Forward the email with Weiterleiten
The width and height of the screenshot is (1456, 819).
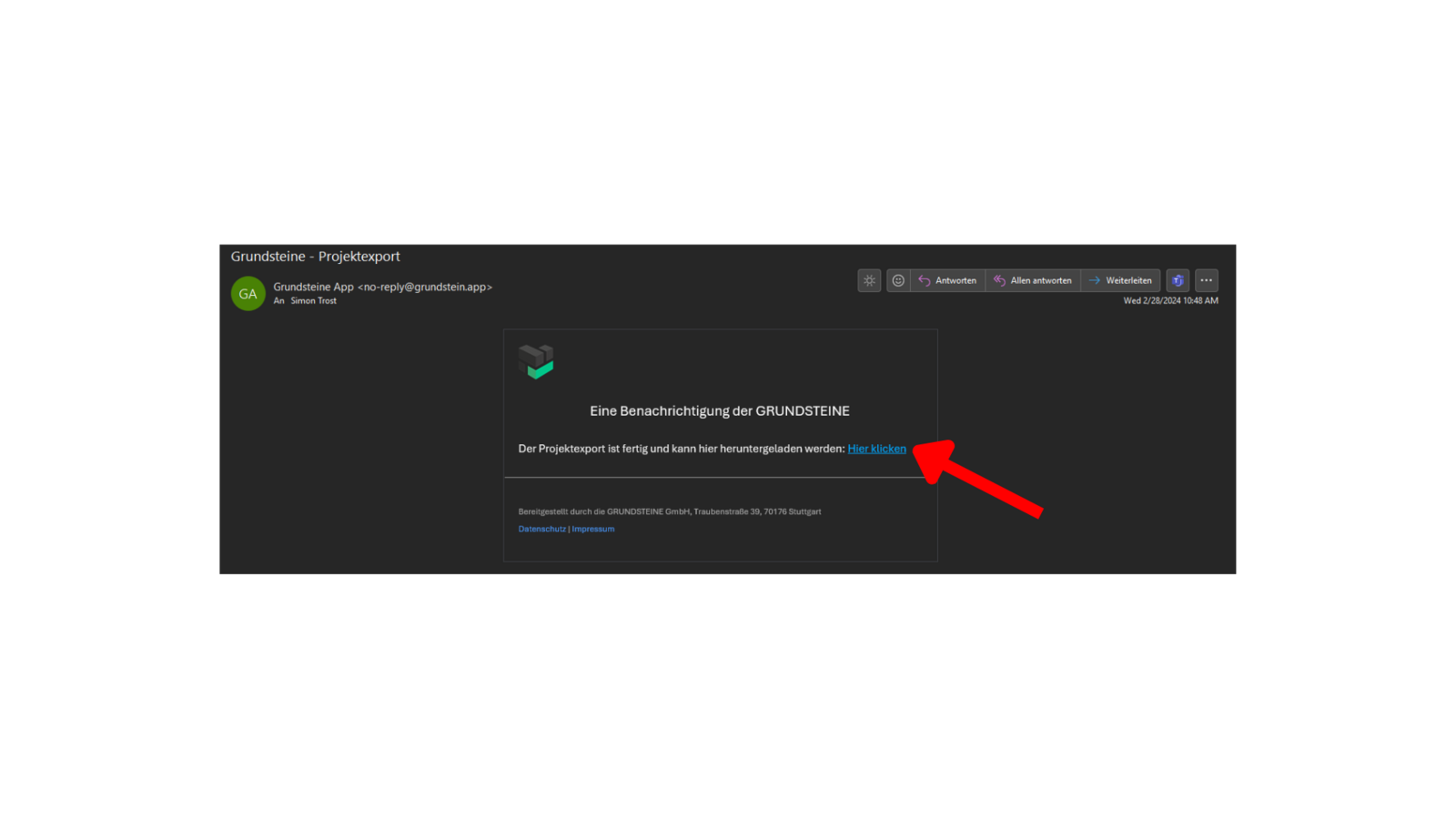[x=1120, y=280]
